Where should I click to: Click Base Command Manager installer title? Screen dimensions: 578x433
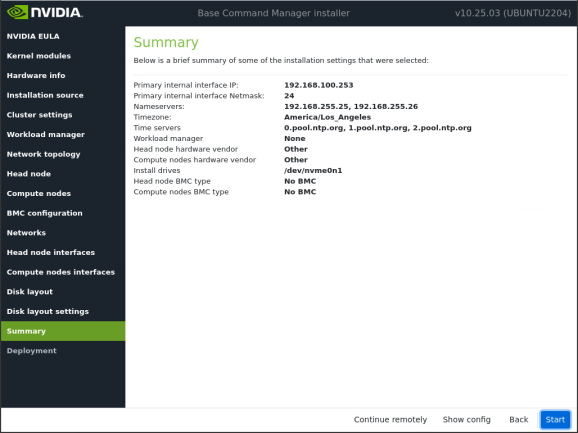click(274, 13)
